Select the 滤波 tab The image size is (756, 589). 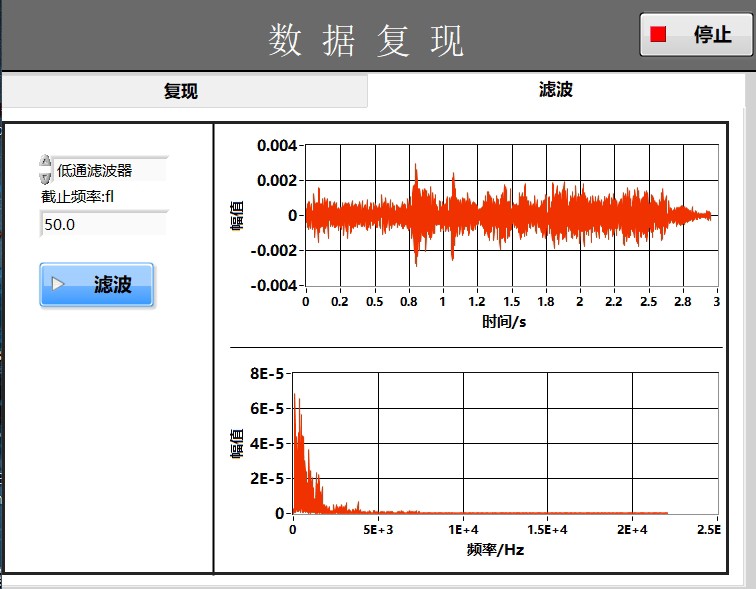(x=555, y=90)
